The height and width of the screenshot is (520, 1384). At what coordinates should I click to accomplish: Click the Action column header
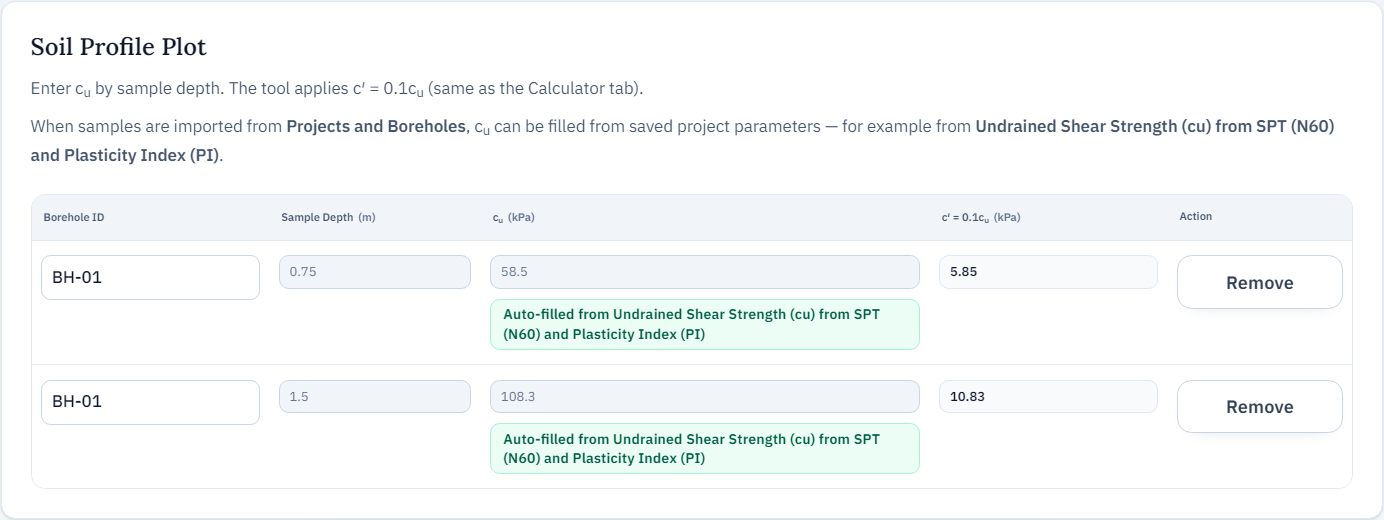pyautogui.click(x=1195, y=217)
